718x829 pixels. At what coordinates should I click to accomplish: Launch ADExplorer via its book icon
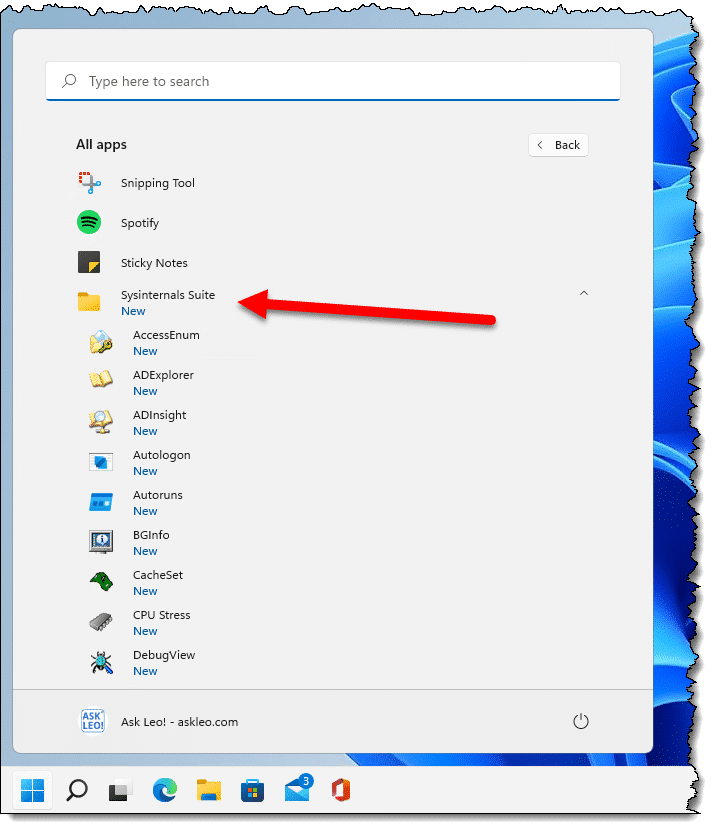pyautogui.click(x=101, y=379)
